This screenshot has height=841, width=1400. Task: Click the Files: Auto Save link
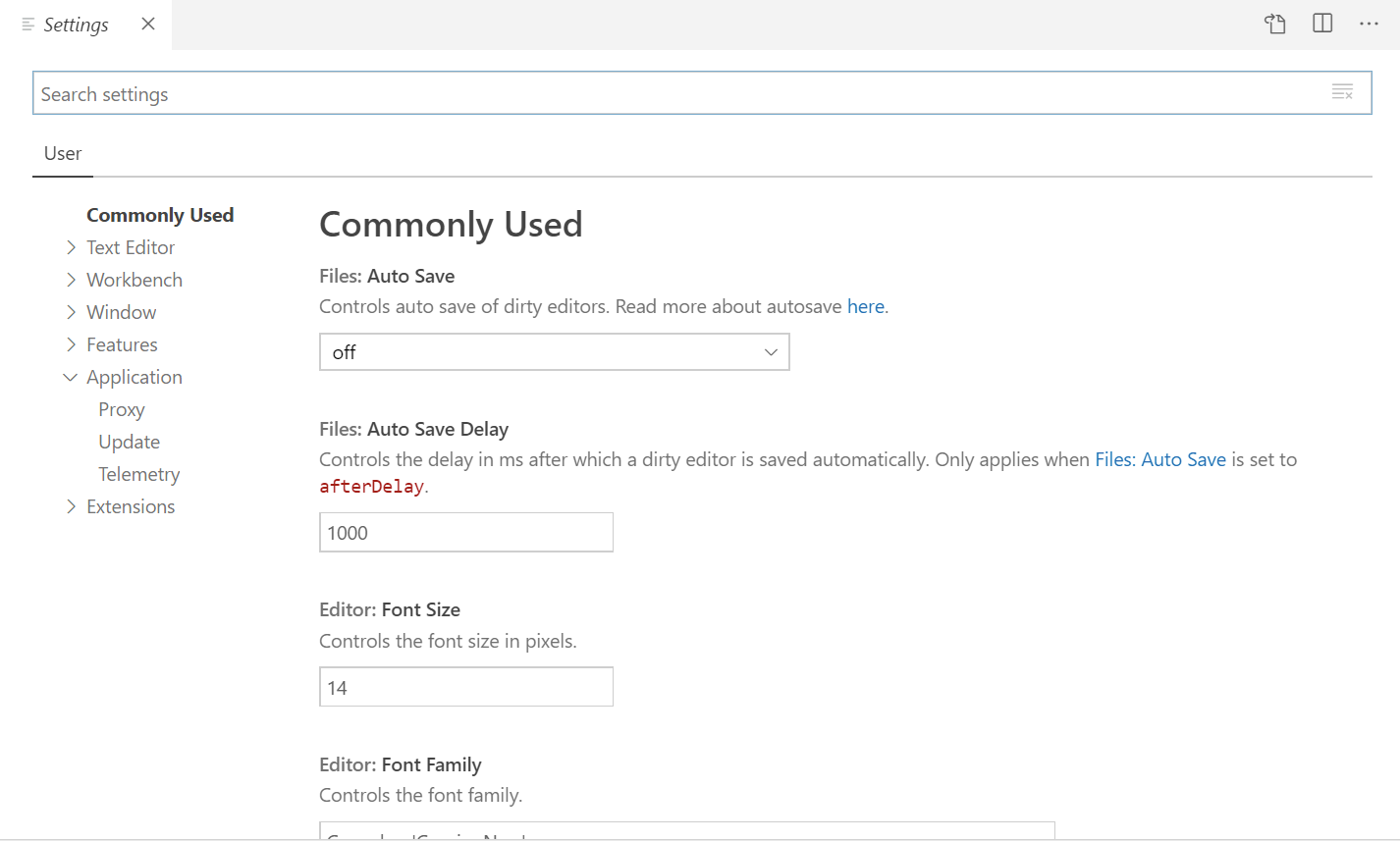tap(1159, 459)
